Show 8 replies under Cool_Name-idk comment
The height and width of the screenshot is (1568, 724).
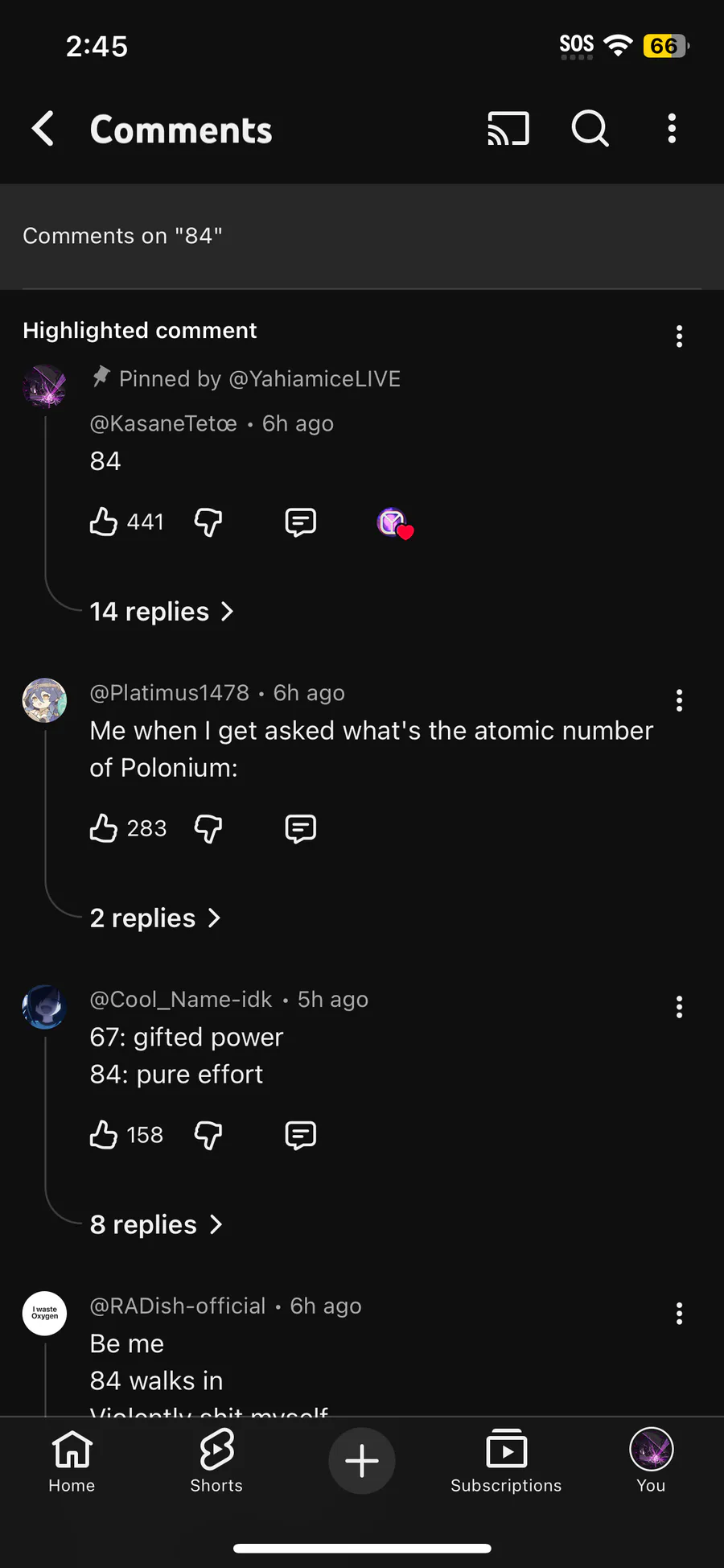pos(155,1224)
